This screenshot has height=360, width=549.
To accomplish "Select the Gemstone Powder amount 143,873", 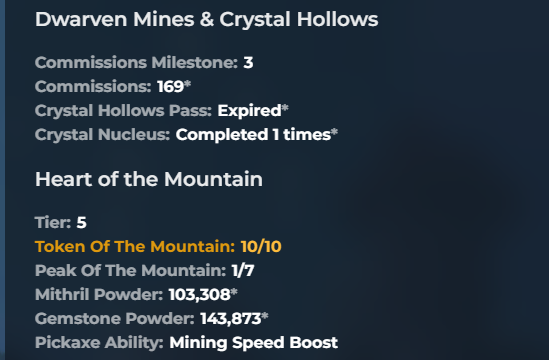I will coord(230,319).
